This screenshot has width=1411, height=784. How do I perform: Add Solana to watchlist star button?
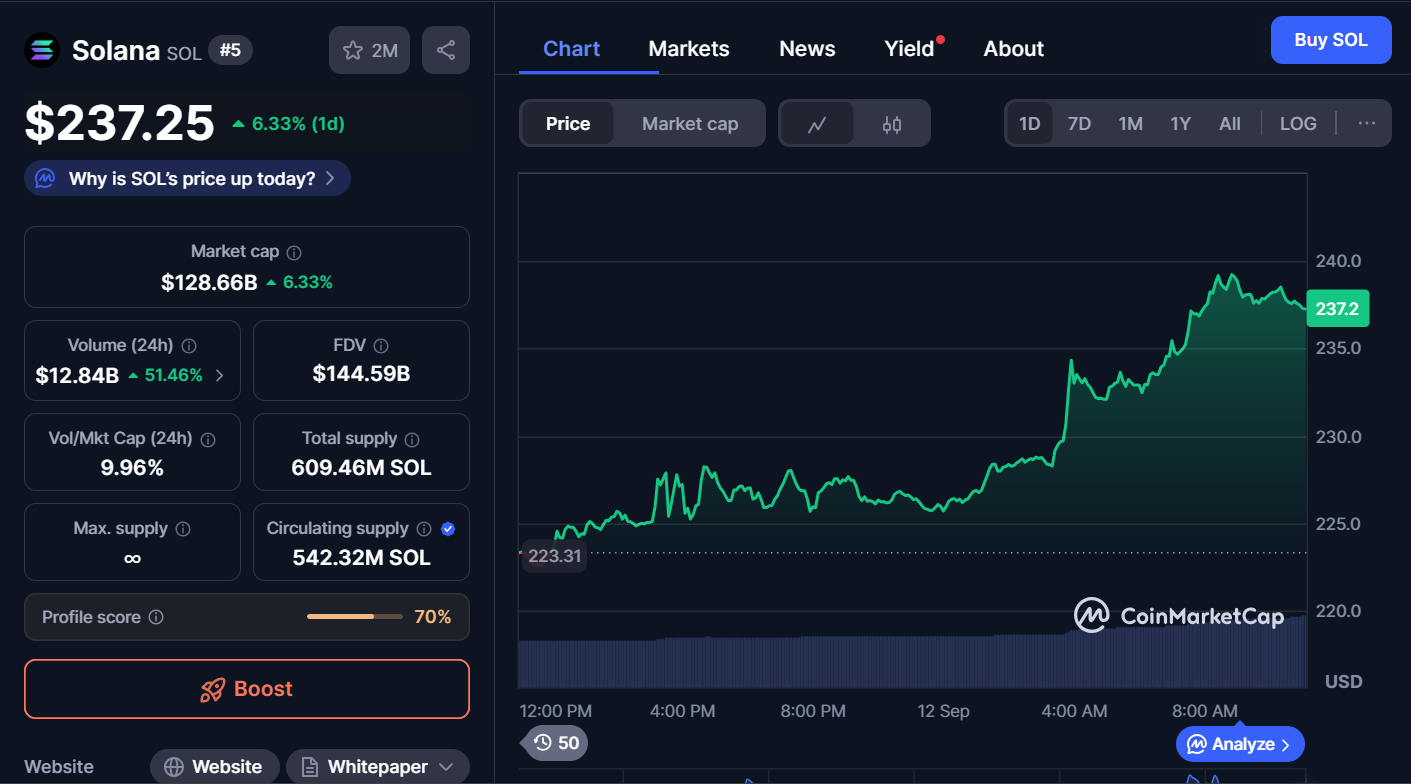pos(370,50)
